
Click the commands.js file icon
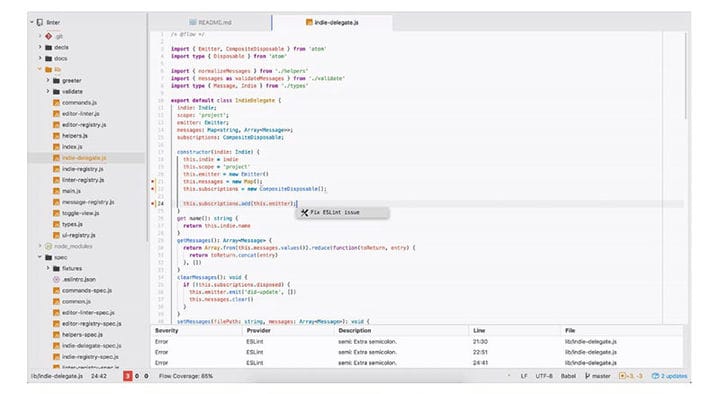click(56, 102)
